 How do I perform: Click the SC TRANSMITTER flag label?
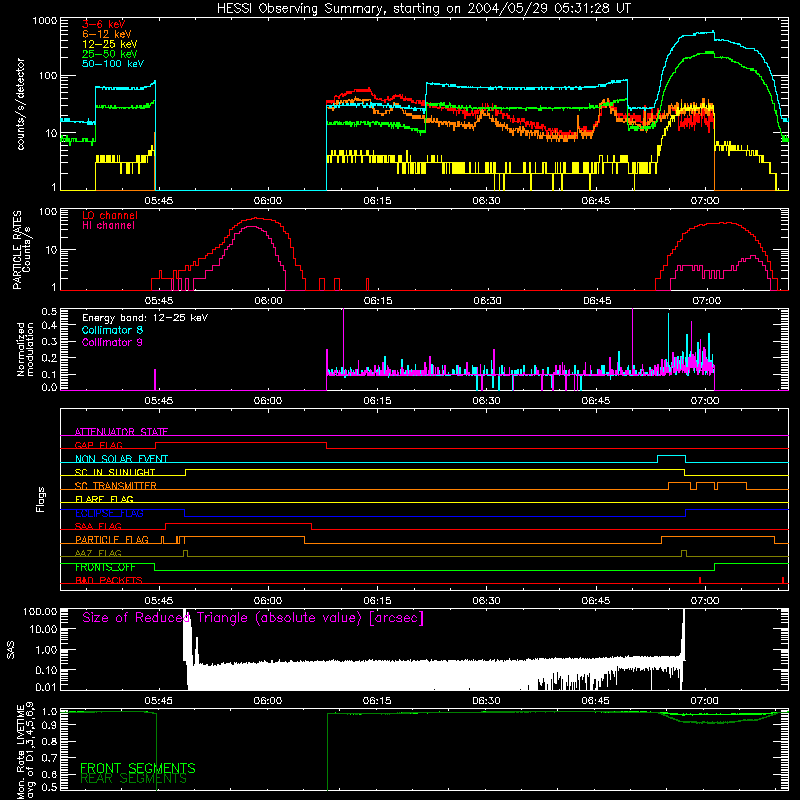[x=116, y=486]
